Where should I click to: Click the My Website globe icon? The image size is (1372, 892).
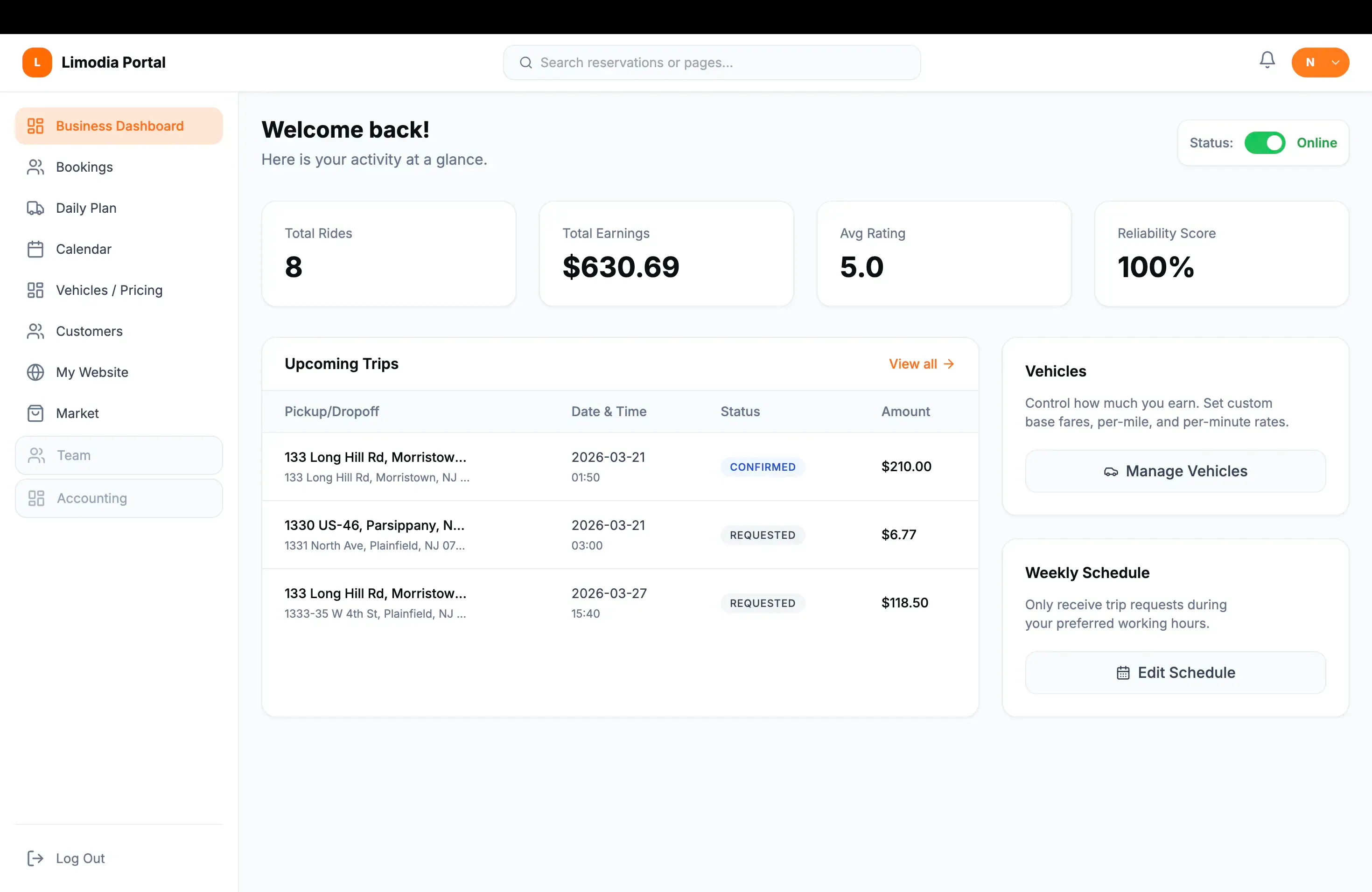pos(35,372)
